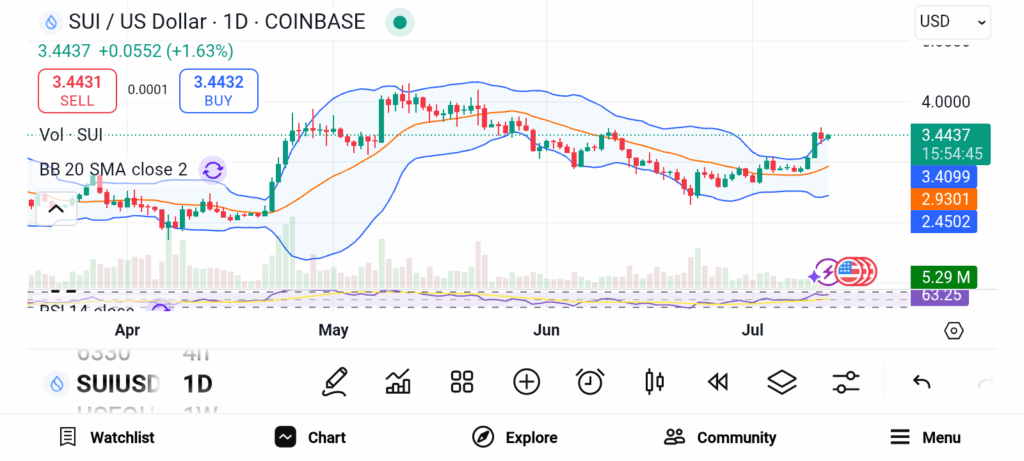Screen dimensions: 1024x461
Task: Click the BUY 3.4432 button
Action: click(x=219, y=91)
